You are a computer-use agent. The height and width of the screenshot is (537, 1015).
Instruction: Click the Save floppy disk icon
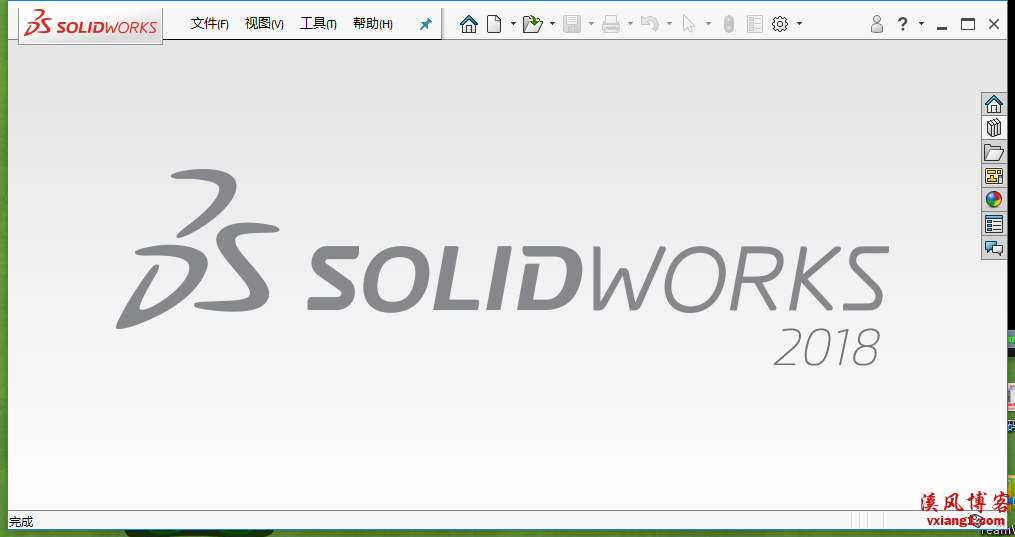point(572,24)
